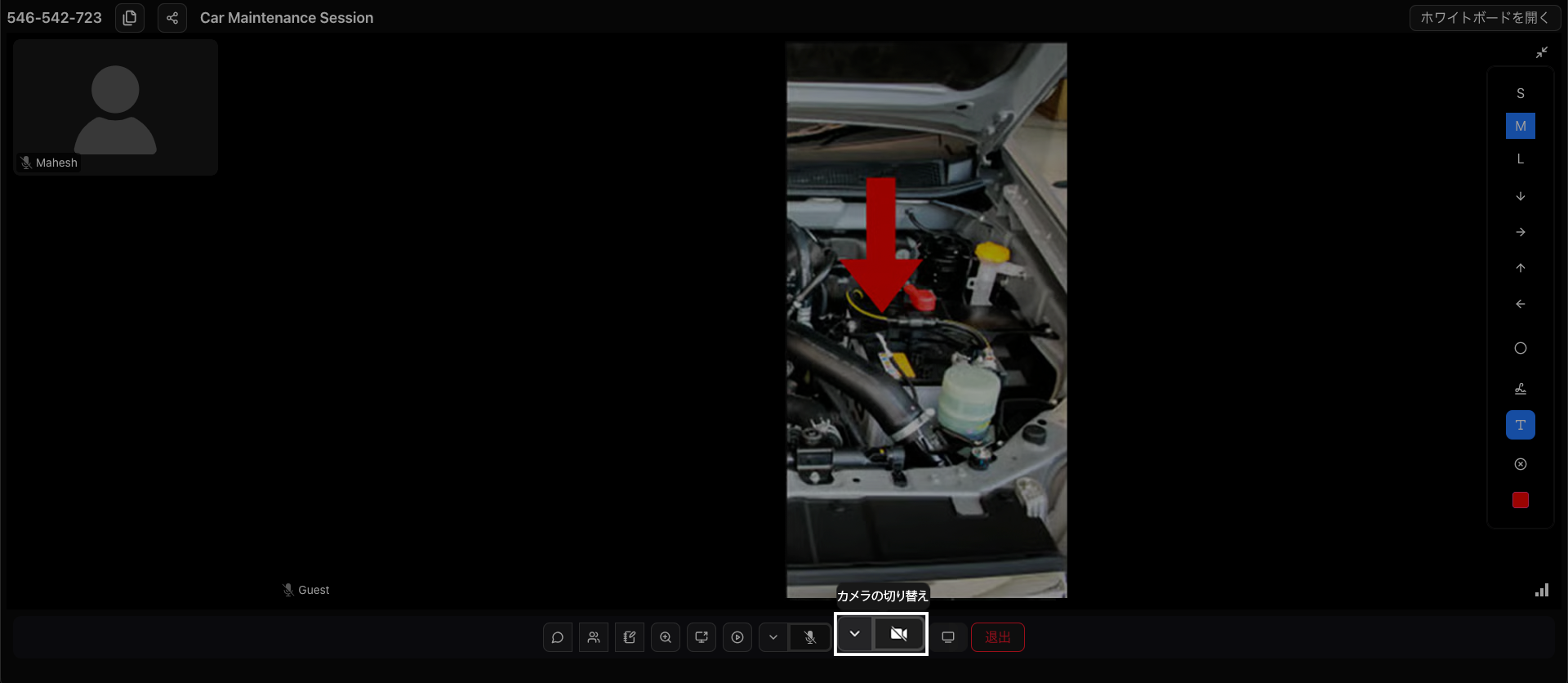1568x683 pixels.
Task: Toggle the Text annotation tool
Action: [x=1520, y=425]
